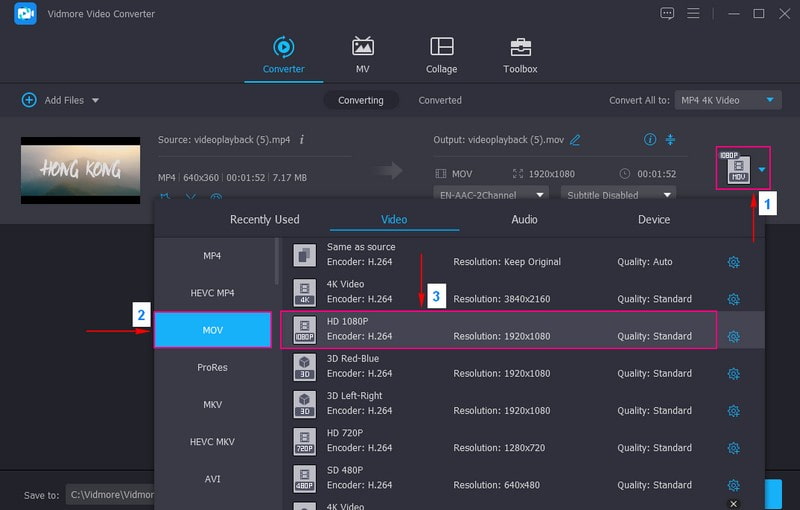Expand the Subtitle Disabled dropdown
This screenshot has height=510, width=800.
coord(618,194)
